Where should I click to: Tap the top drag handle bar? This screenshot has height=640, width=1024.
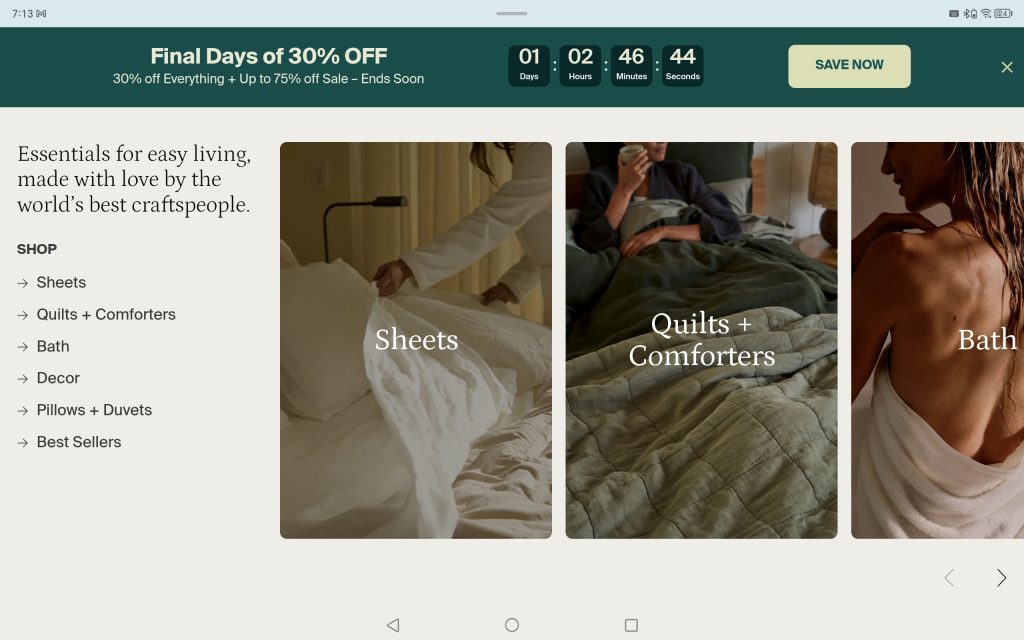pyautogui.click(x=511, y=13)
